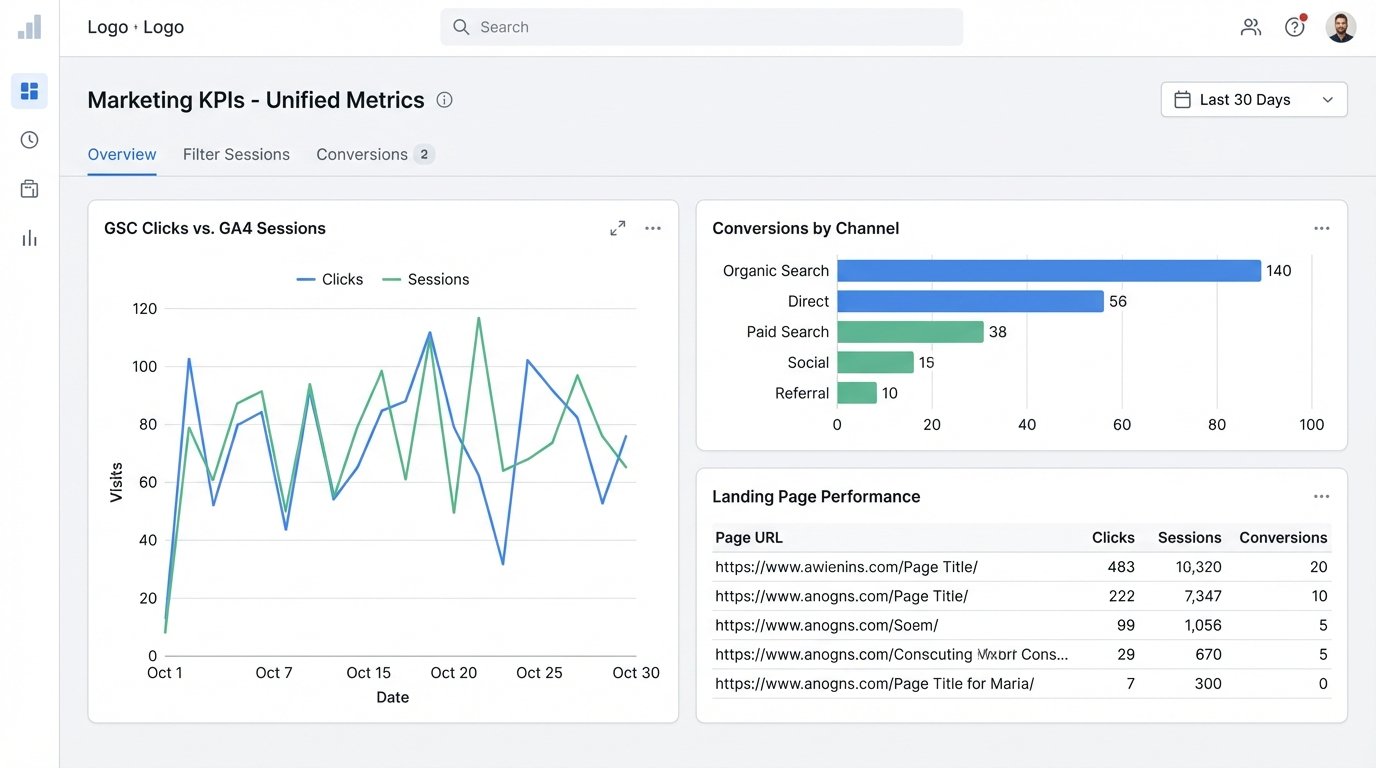Select the reports bar chart sidebar icon
Screen dimensions: 1376x768
click(x=29, y=237)
